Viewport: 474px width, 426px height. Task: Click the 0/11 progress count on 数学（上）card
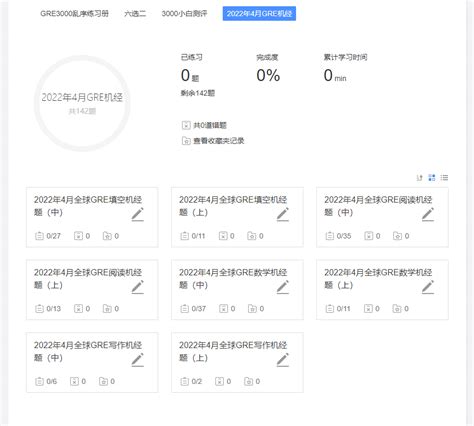[343, 309]
